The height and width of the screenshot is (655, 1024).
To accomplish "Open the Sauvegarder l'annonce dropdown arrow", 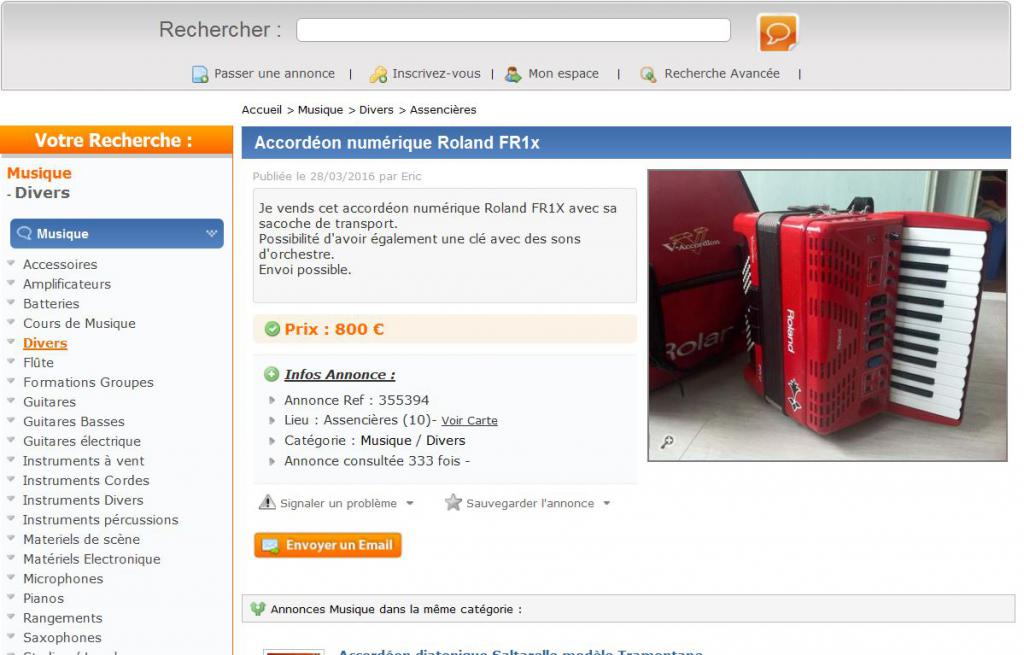I will pyautogui.click(x=607, y=503).
